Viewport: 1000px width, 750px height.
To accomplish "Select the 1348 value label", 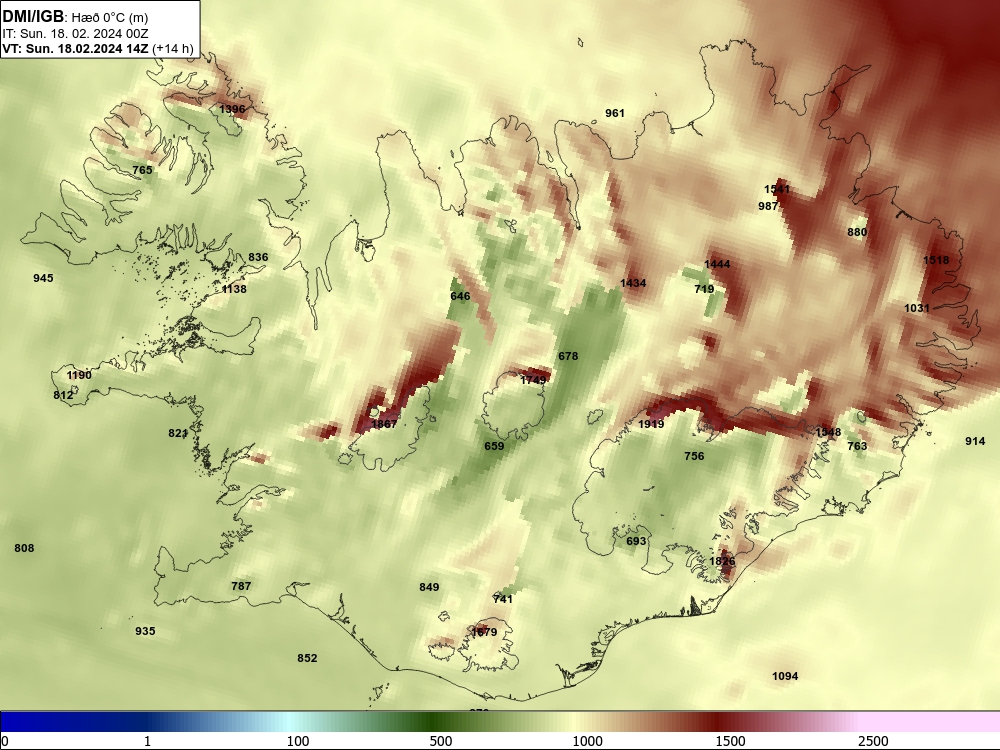I will pyautogui.click(x=828, y=432).
